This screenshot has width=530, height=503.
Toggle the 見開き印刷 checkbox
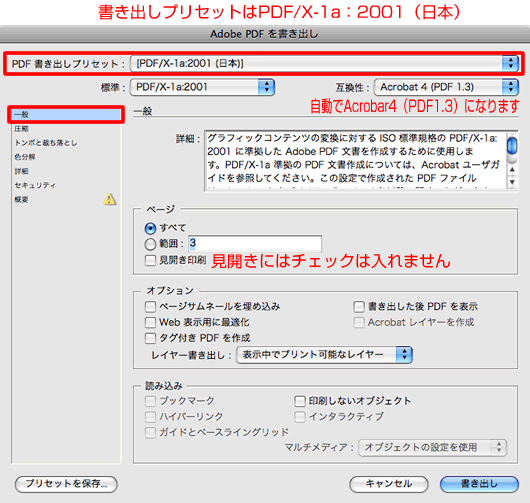coord(150,260)
